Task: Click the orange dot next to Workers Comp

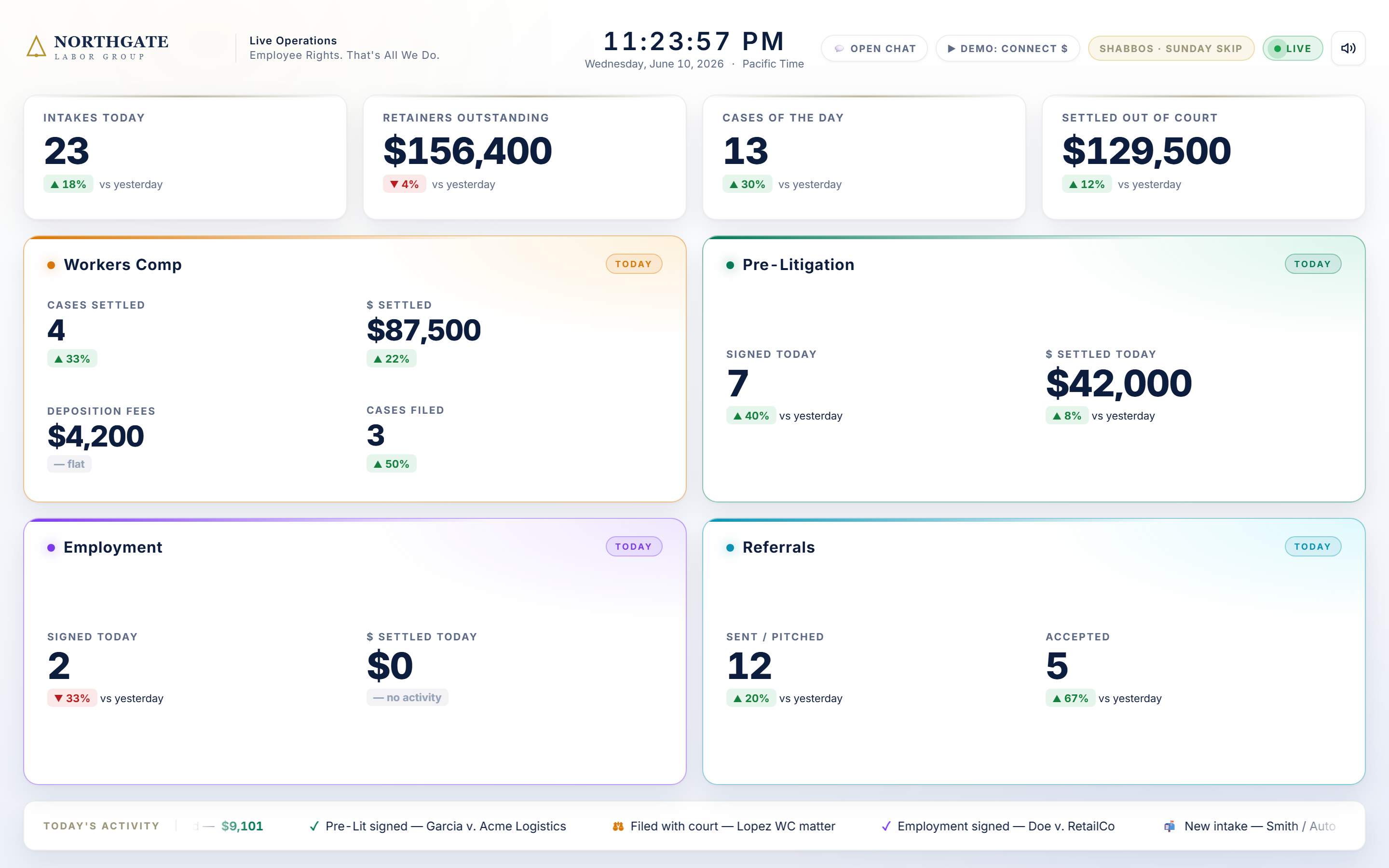Action: (x=51, y=265)
